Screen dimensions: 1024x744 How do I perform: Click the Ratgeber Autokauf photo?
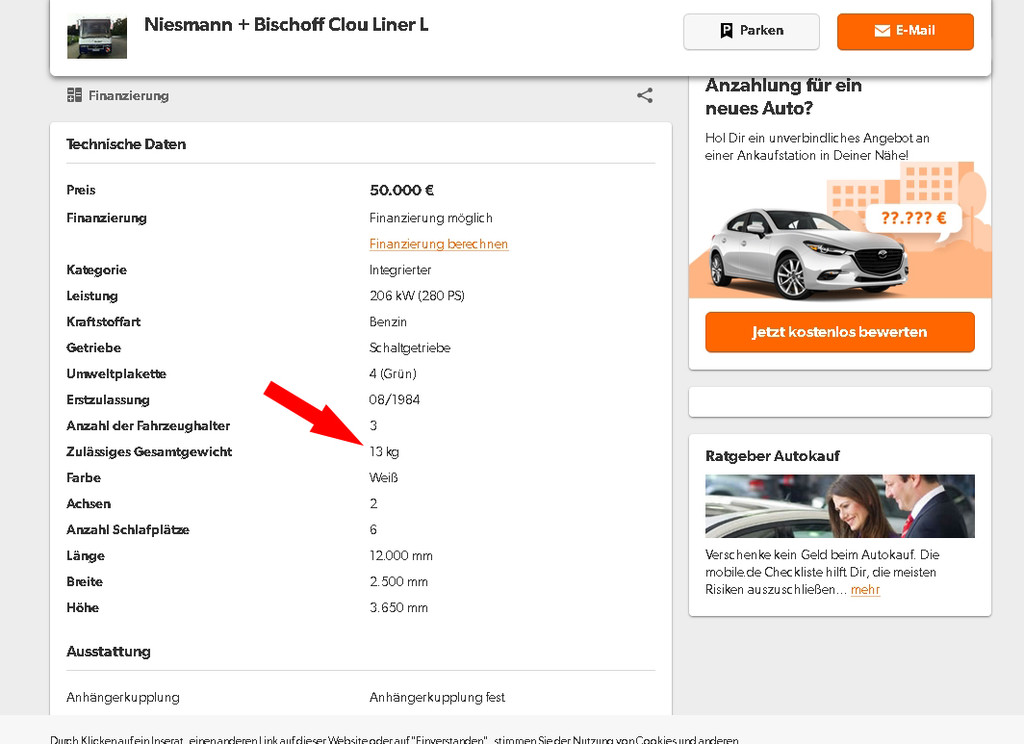point(840,506)
